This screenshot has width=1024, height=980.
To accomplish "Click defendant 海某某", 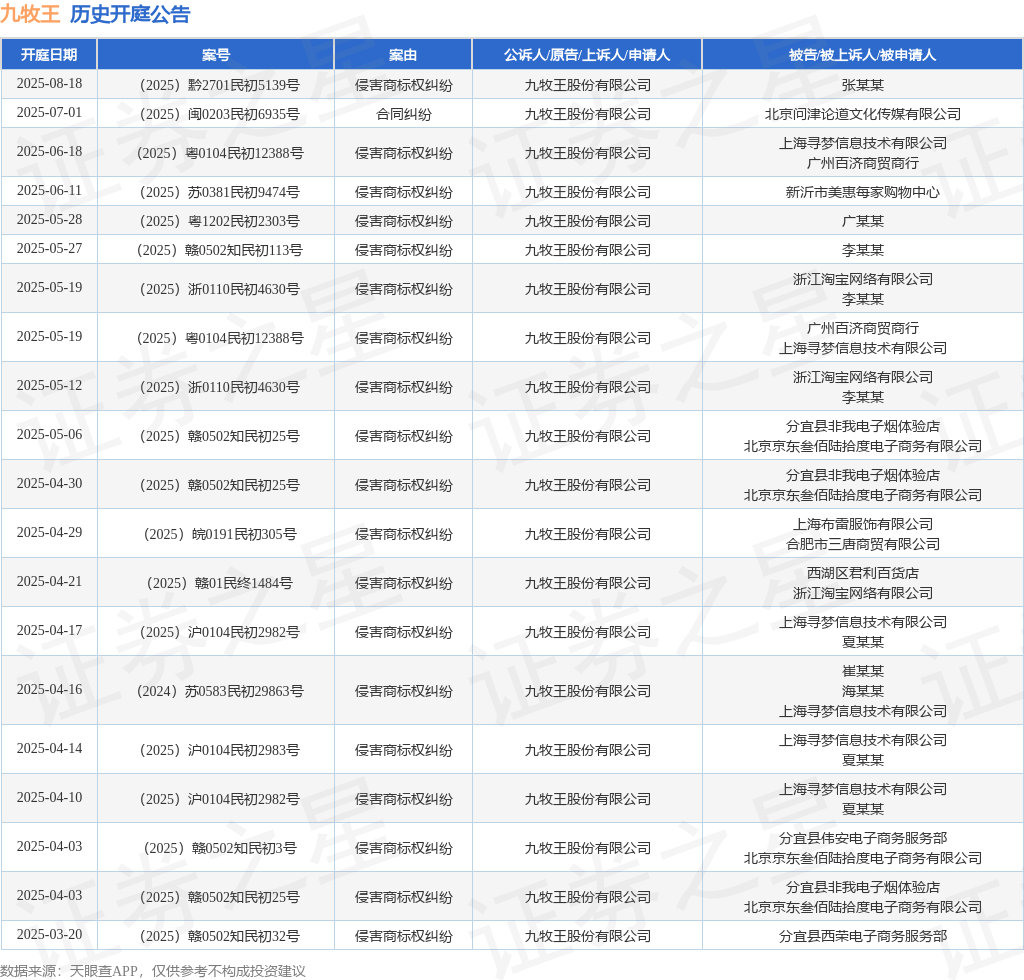I will click(x=863, y=691).
